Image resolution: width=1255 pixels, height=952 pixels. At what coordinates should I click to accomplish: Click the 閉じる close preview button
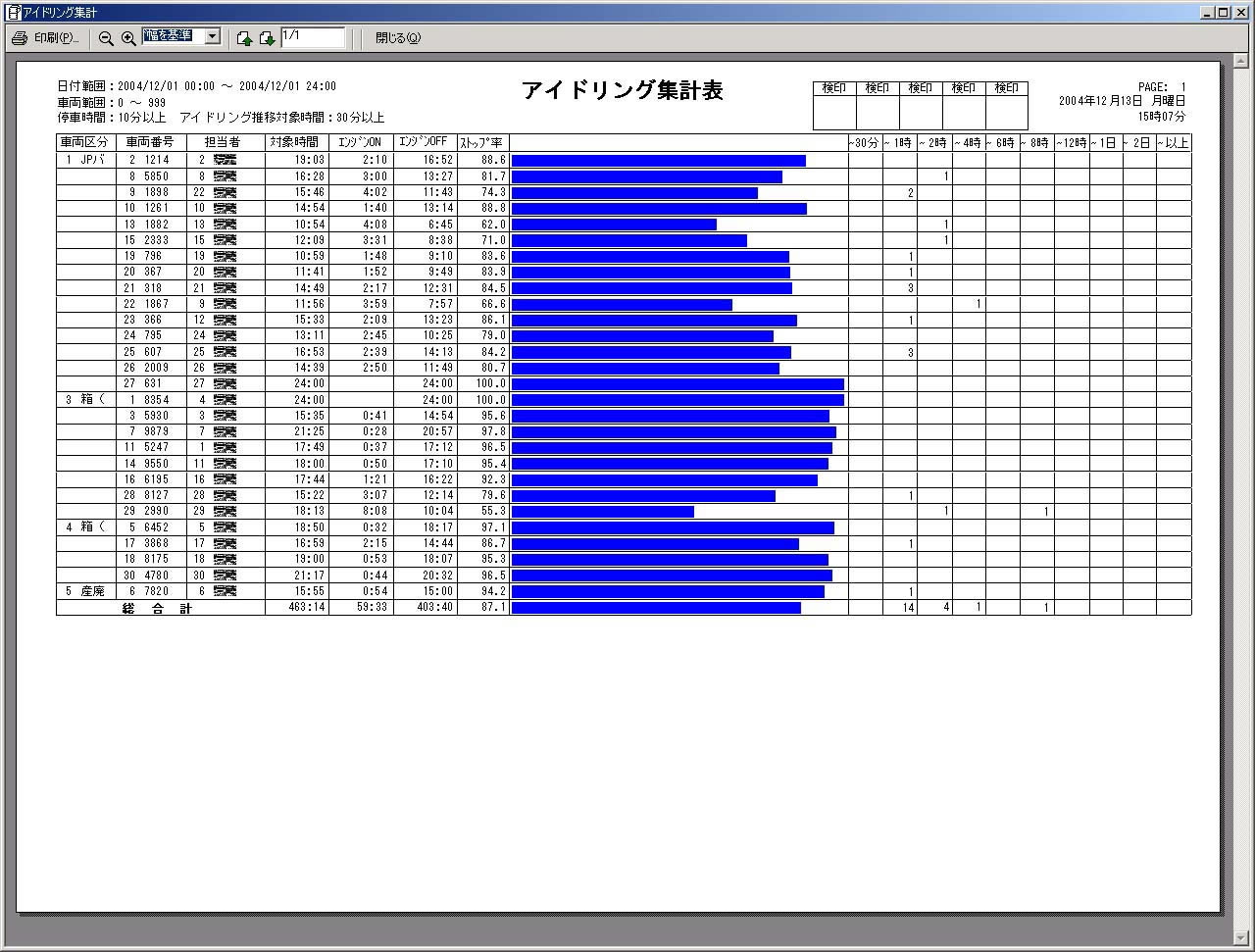[397, 38]
